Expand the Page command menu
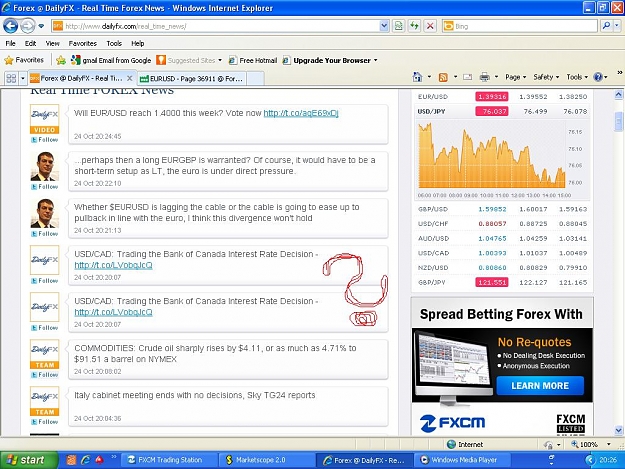 pos(515,77)
